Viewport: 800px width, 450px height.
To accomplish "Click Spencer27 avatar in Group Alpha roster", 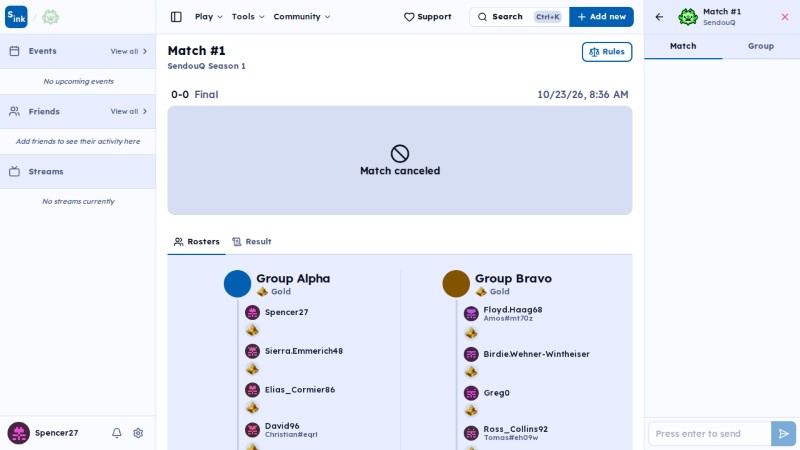I will 253,312.
